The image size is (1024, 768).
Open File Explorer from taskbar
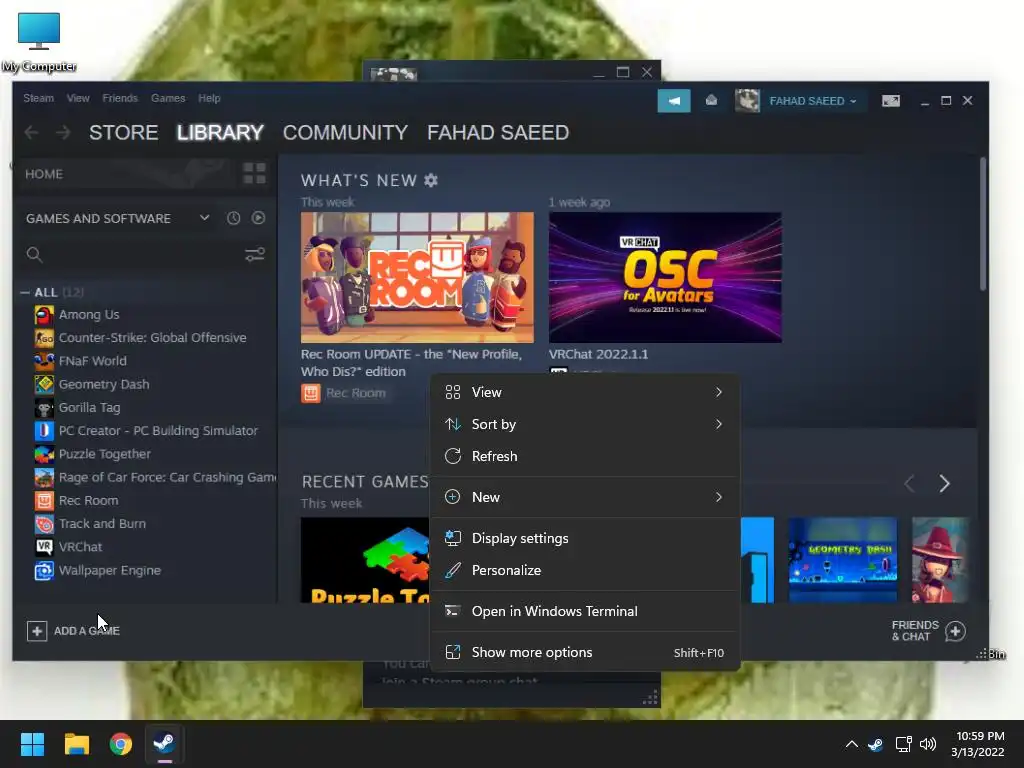(76, 744)
